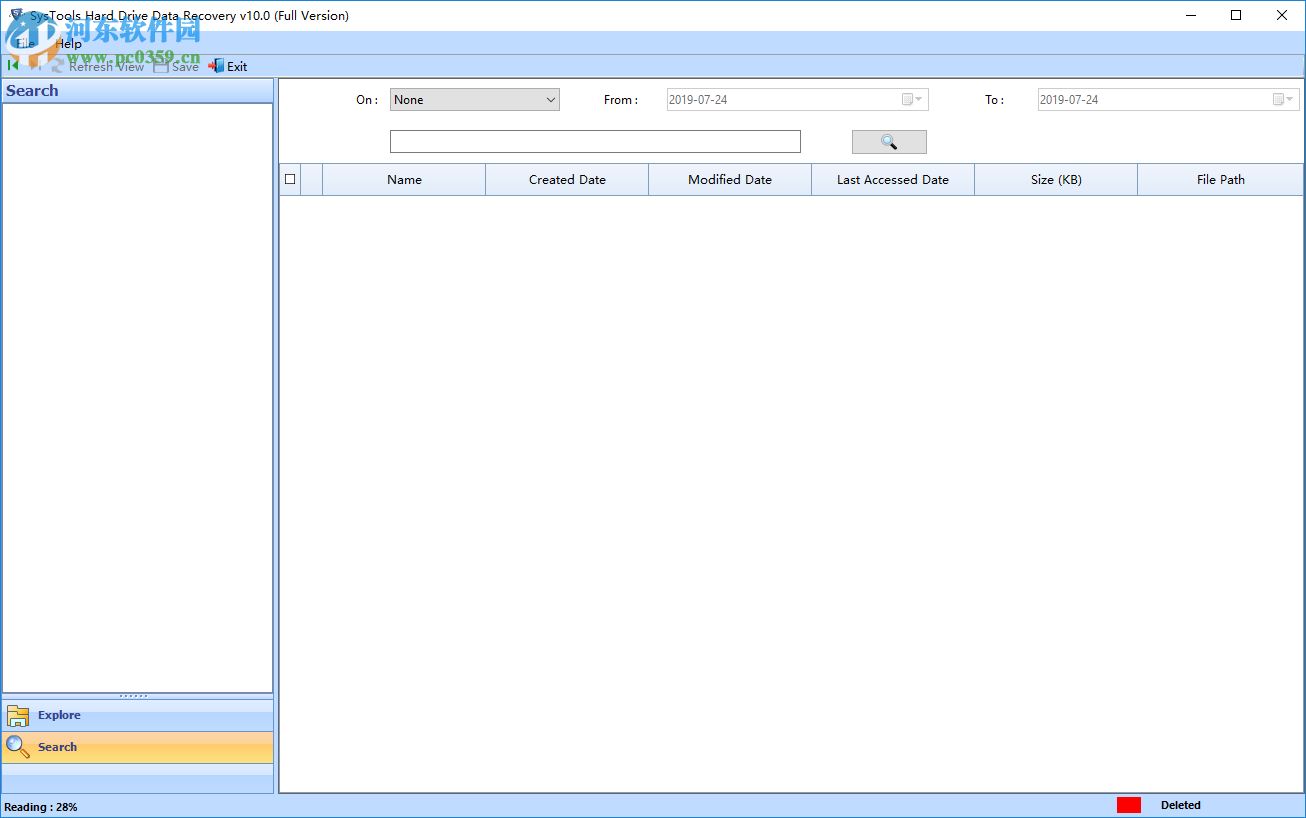Screen dimensions: 1306x818
Task: Select the Explore drawer icon in the sidebar
Action: click(x=18, y=715)
